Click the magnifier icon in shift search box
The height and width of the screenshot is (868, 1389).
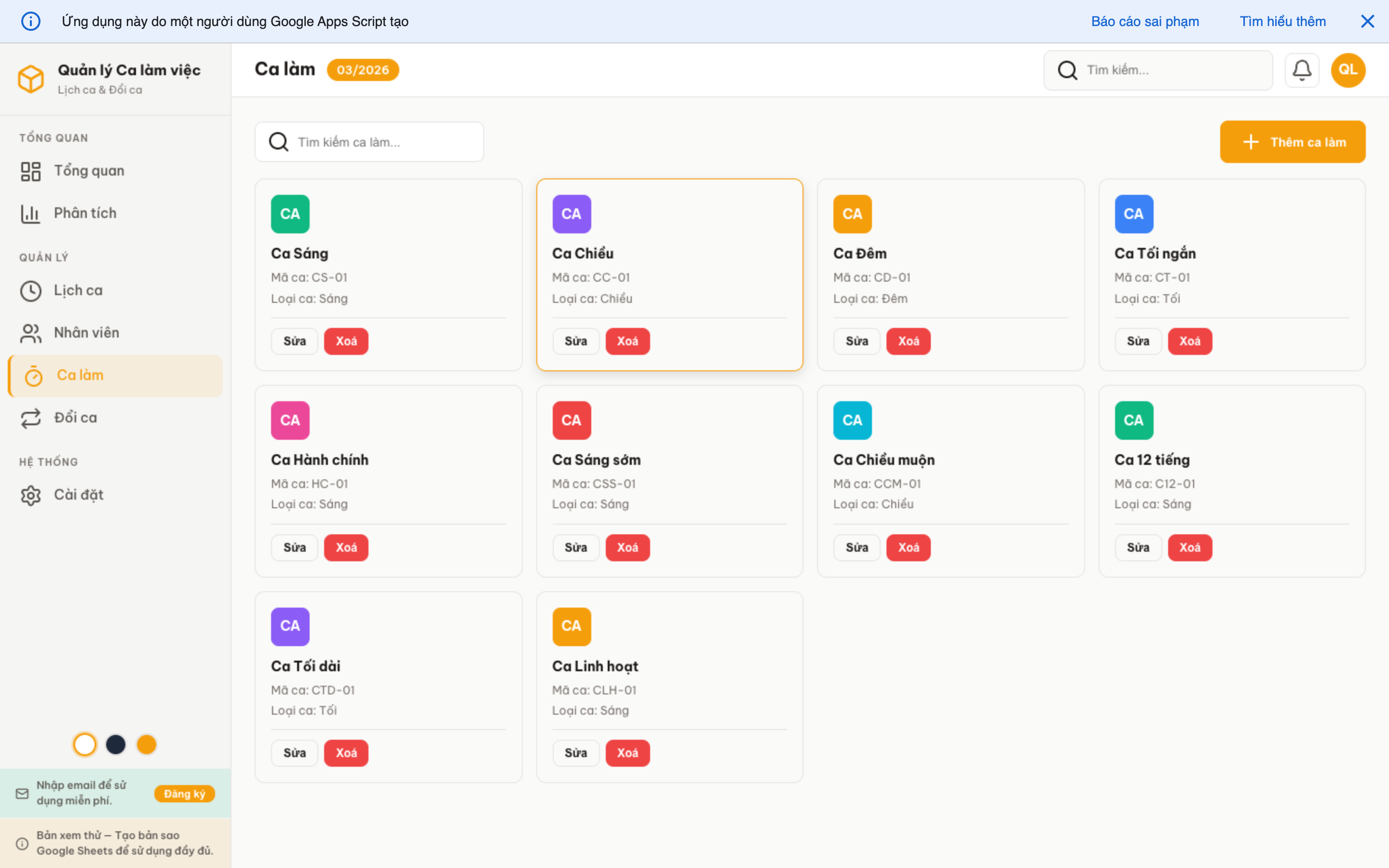(x=279, y=142)
